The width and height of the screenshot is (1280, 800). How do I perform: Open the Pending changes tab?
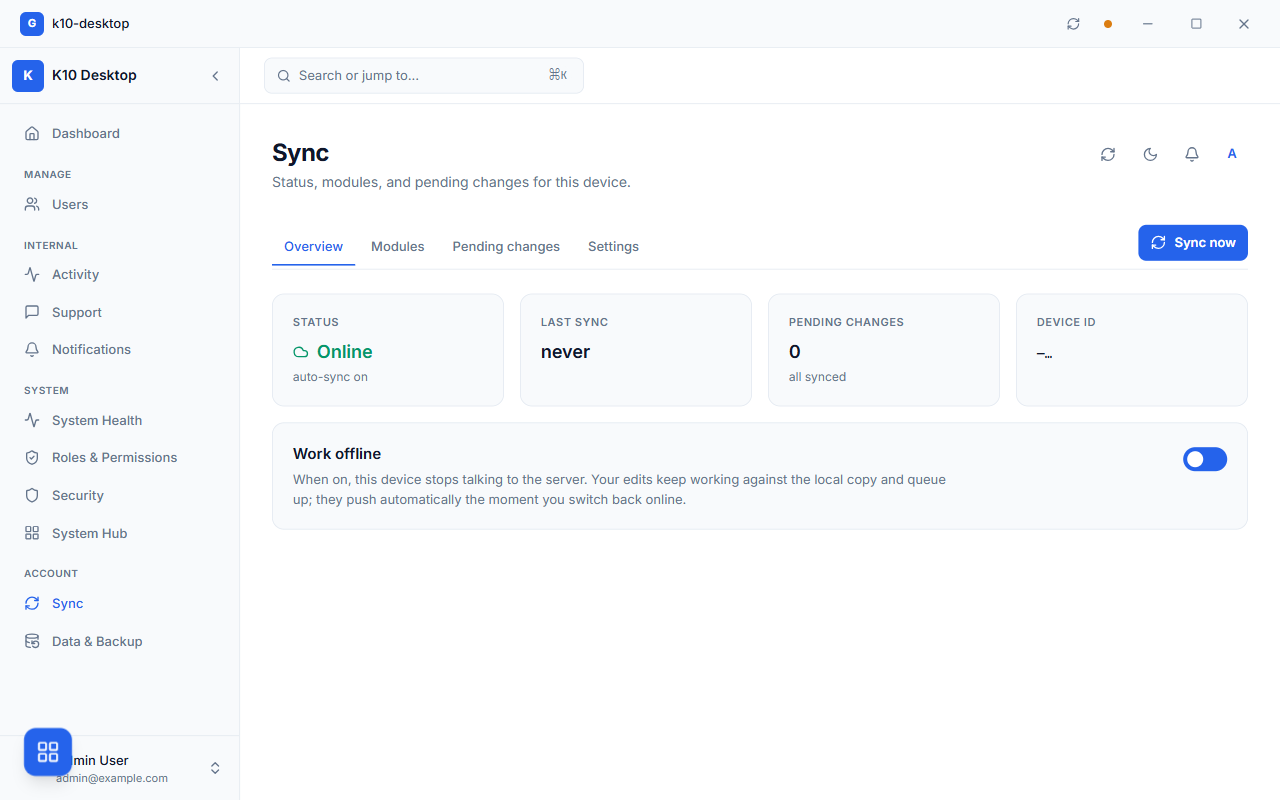506,246
